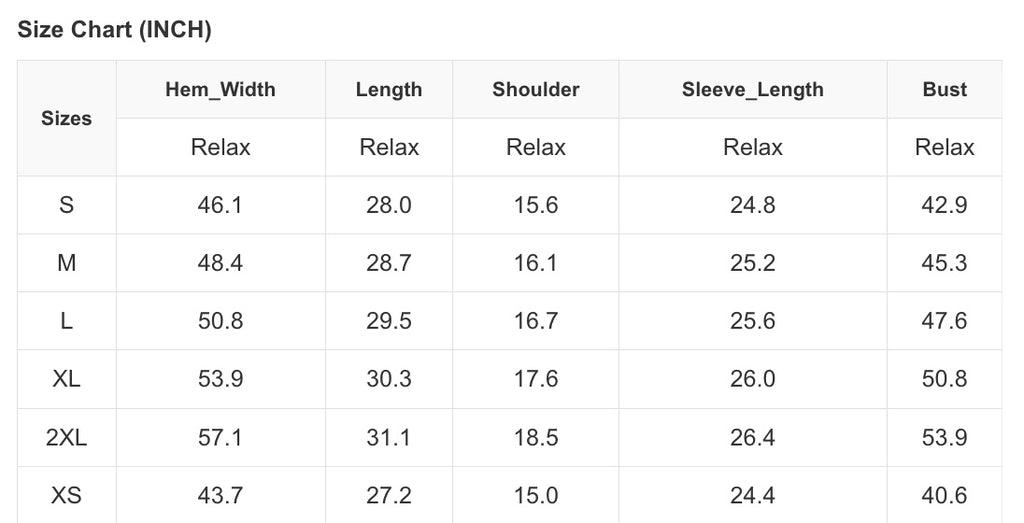Select the M size row label

coord(66,263)
